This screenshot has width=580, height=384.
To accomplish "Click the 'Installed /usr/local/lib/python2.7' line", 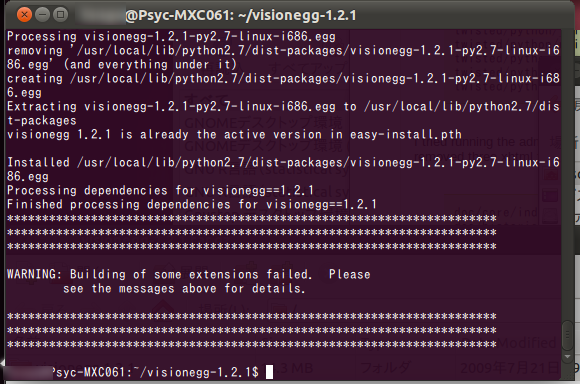I will [x=283, y=162].
